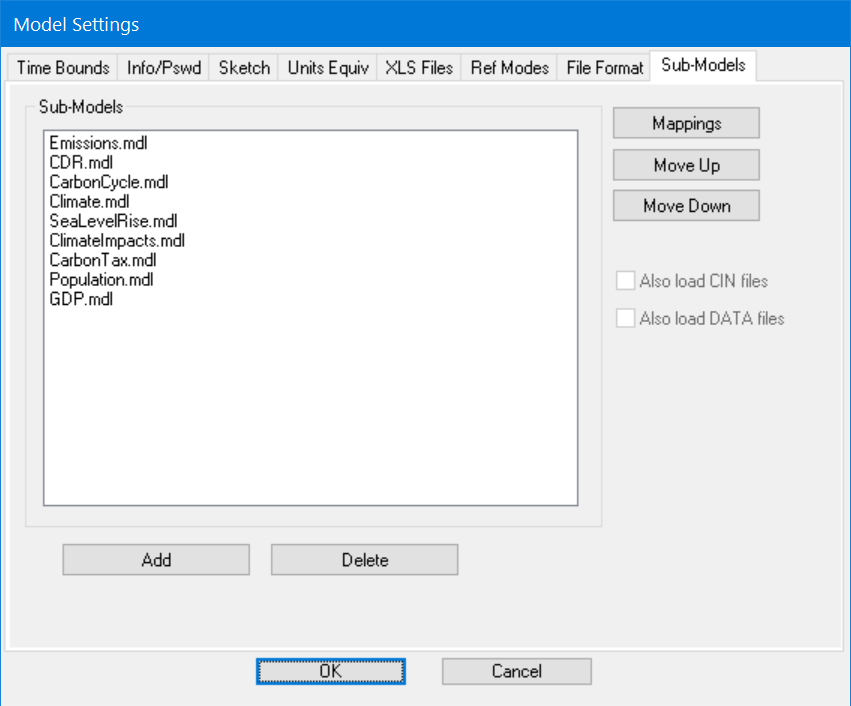
Task: Add a new sub-model
Action: pyautogui.click(x=155, y=559)
